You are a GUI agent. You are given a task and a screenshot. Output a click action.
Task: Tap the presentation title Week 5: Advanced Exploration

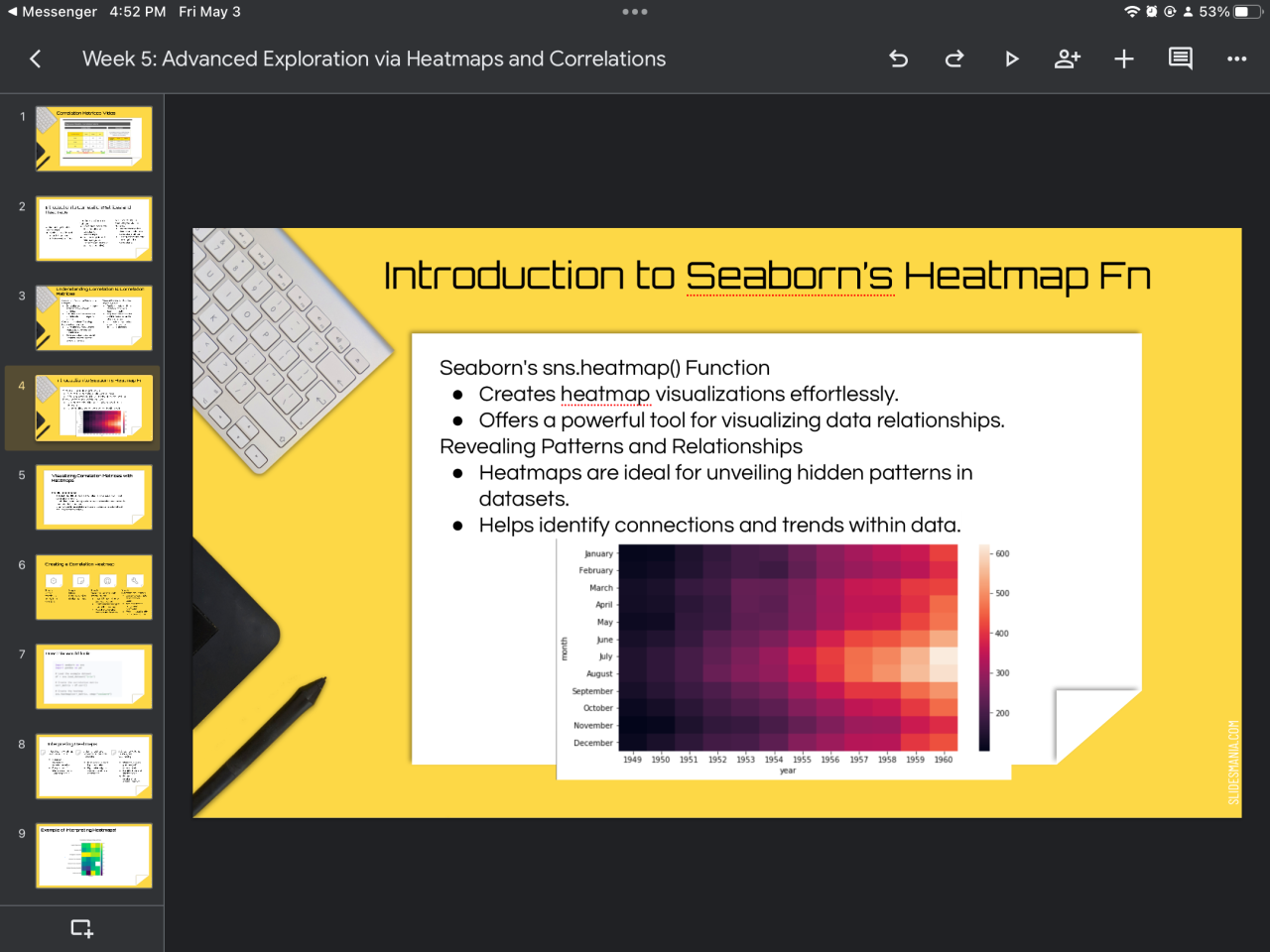(x=374, y=59)
